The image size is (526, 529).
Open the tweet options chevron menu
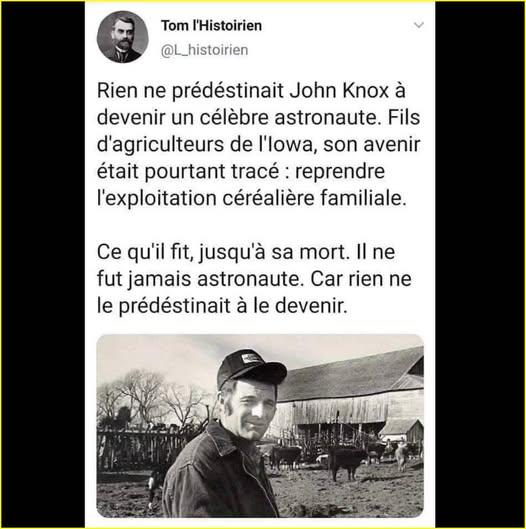click(x=418, y=25)
